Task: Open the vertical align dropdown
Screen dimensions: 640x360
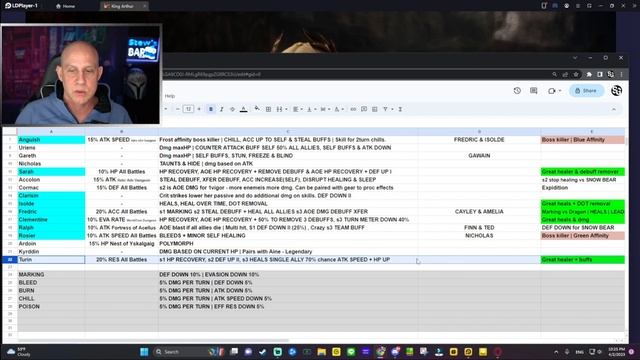Action: pos(311,109)
